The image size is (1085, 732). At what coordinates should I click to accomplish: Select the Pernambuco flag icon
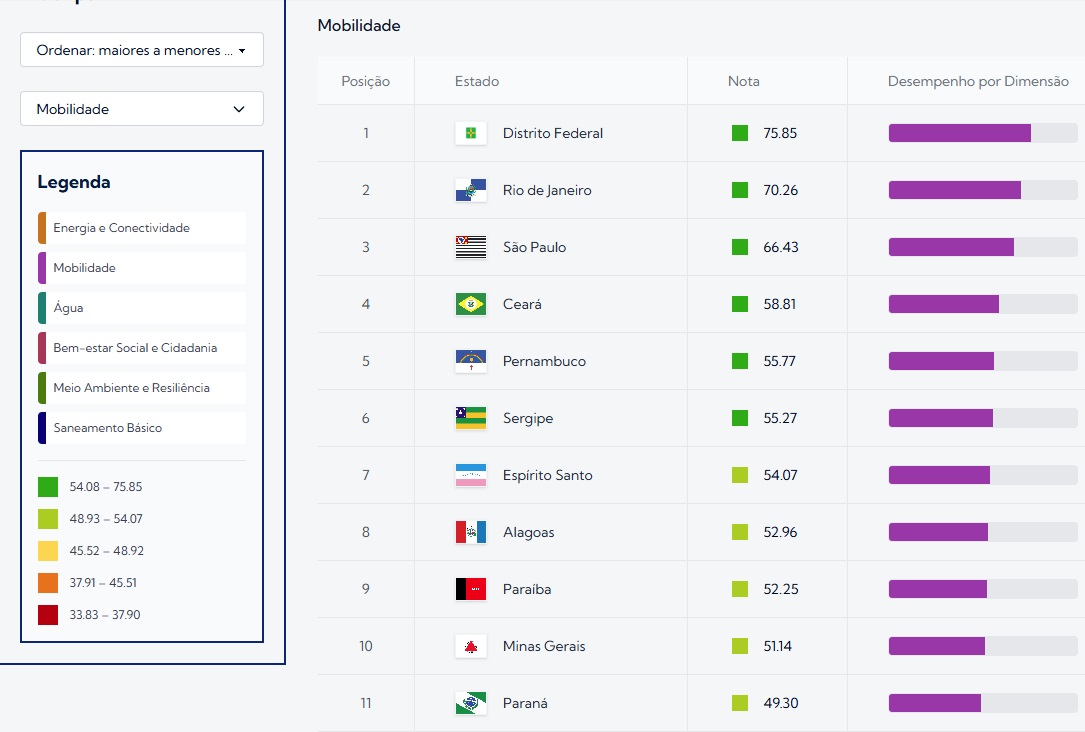click(x=470, y=360)
